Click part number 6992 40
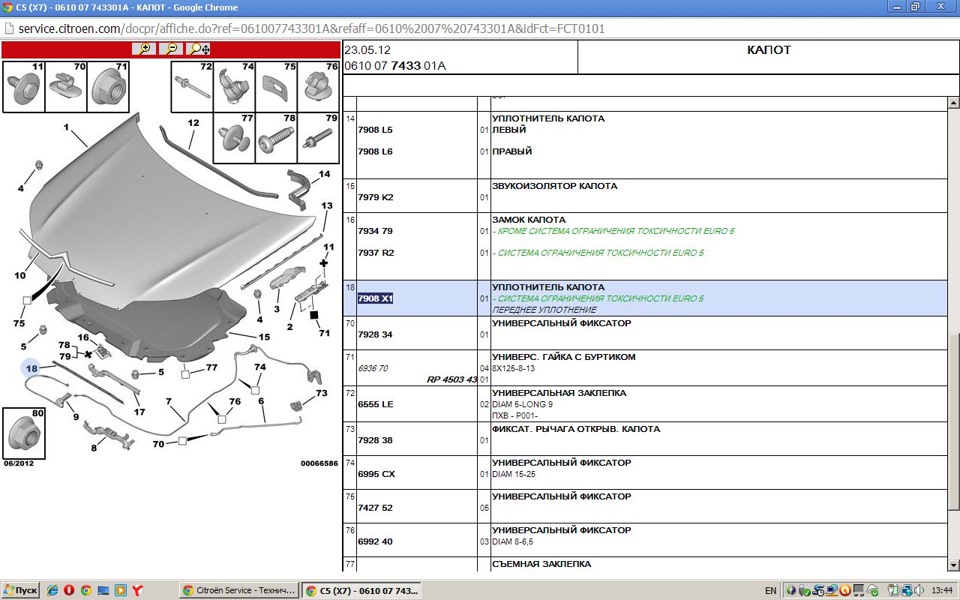This screenshot has width=960, height=600. pyautogui.click(x=375, y=541)
